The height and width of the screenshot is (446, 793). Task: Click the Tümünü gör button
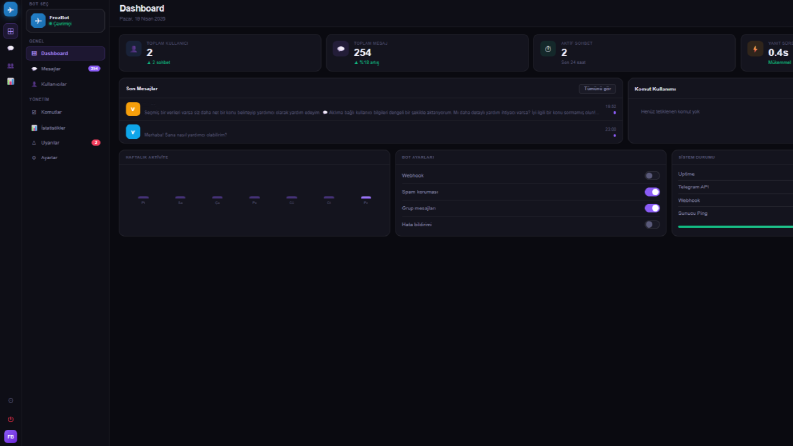click(597, 88)
